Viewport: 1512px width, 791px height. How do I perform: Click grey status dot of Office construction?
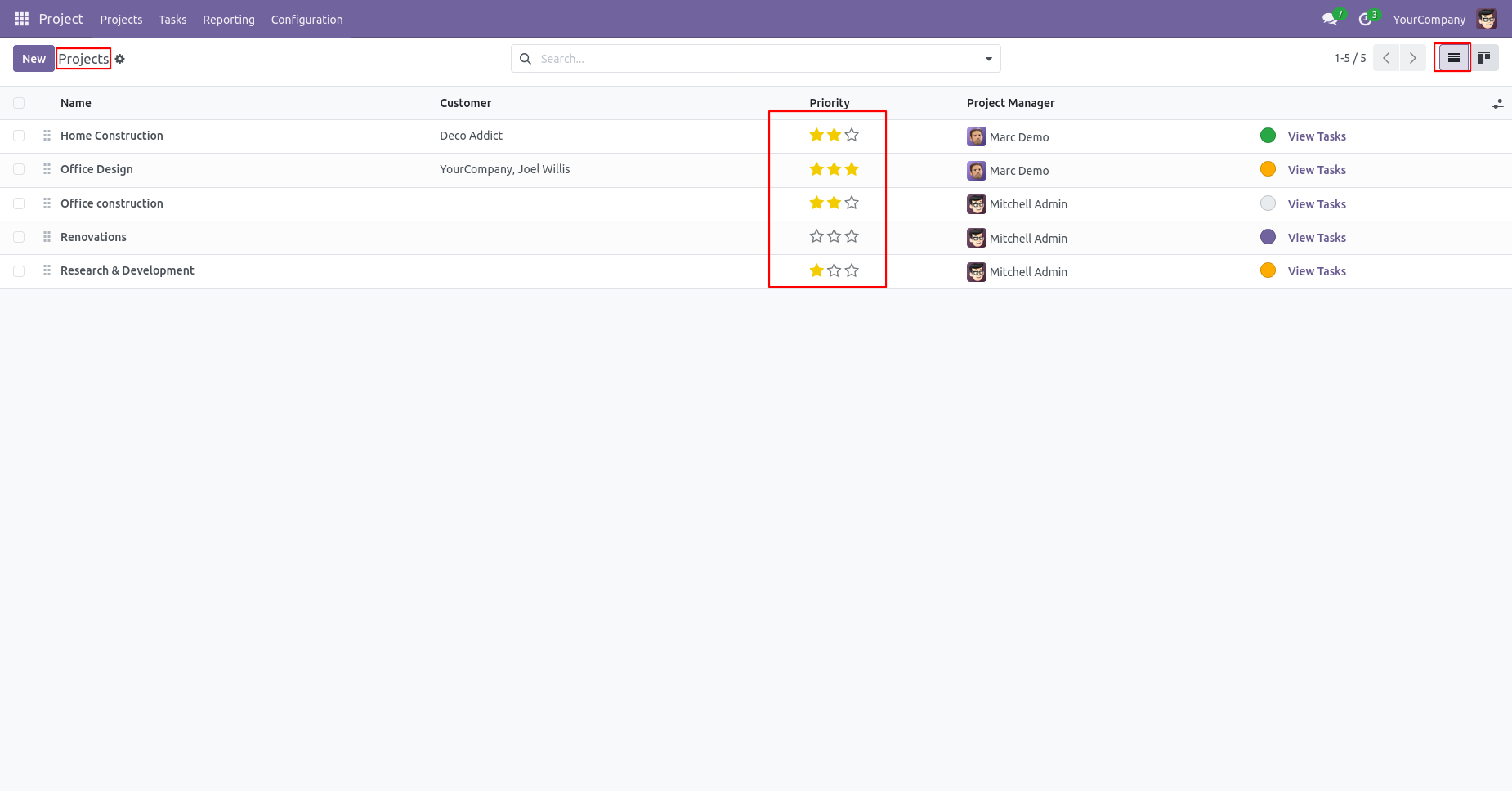(x=1268, y=203)
